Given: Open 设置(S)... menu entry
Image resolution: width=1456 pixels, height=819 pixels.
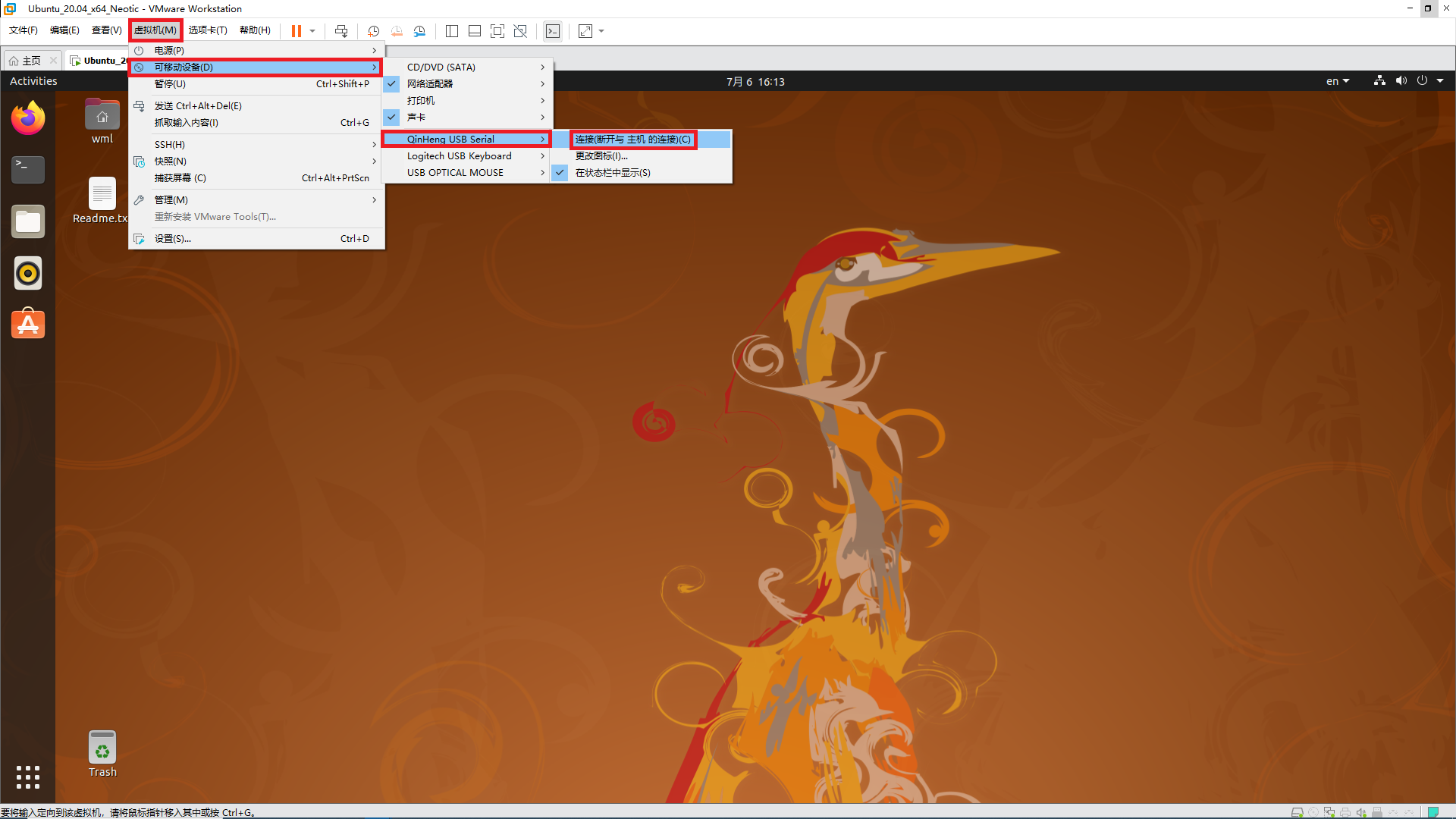Looking at the screenshot, I should pyautogui.click(x=256, y=239).
